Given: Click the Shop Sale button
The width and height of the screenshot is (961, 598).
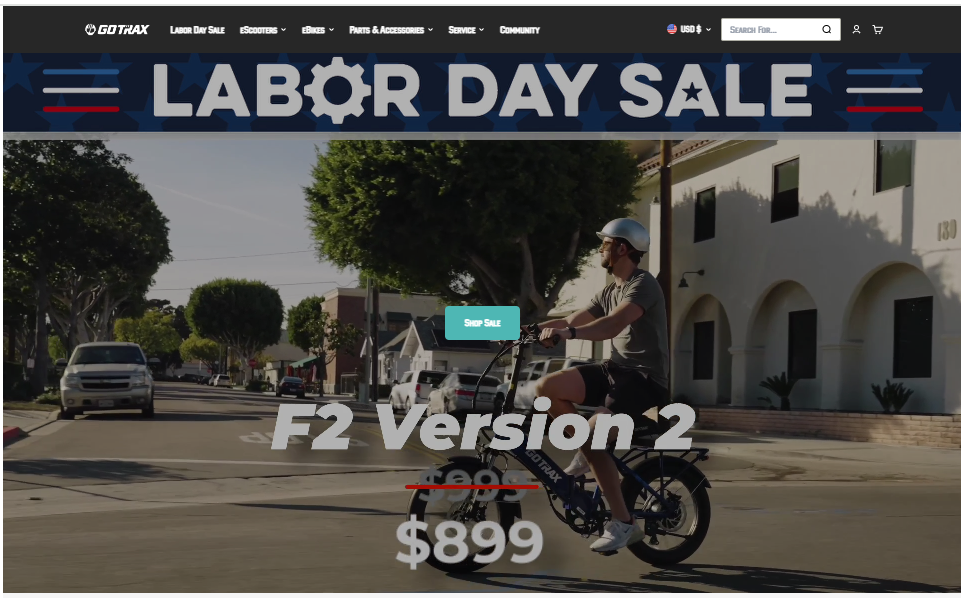Looking at the screenshot, I should point(482,323).
